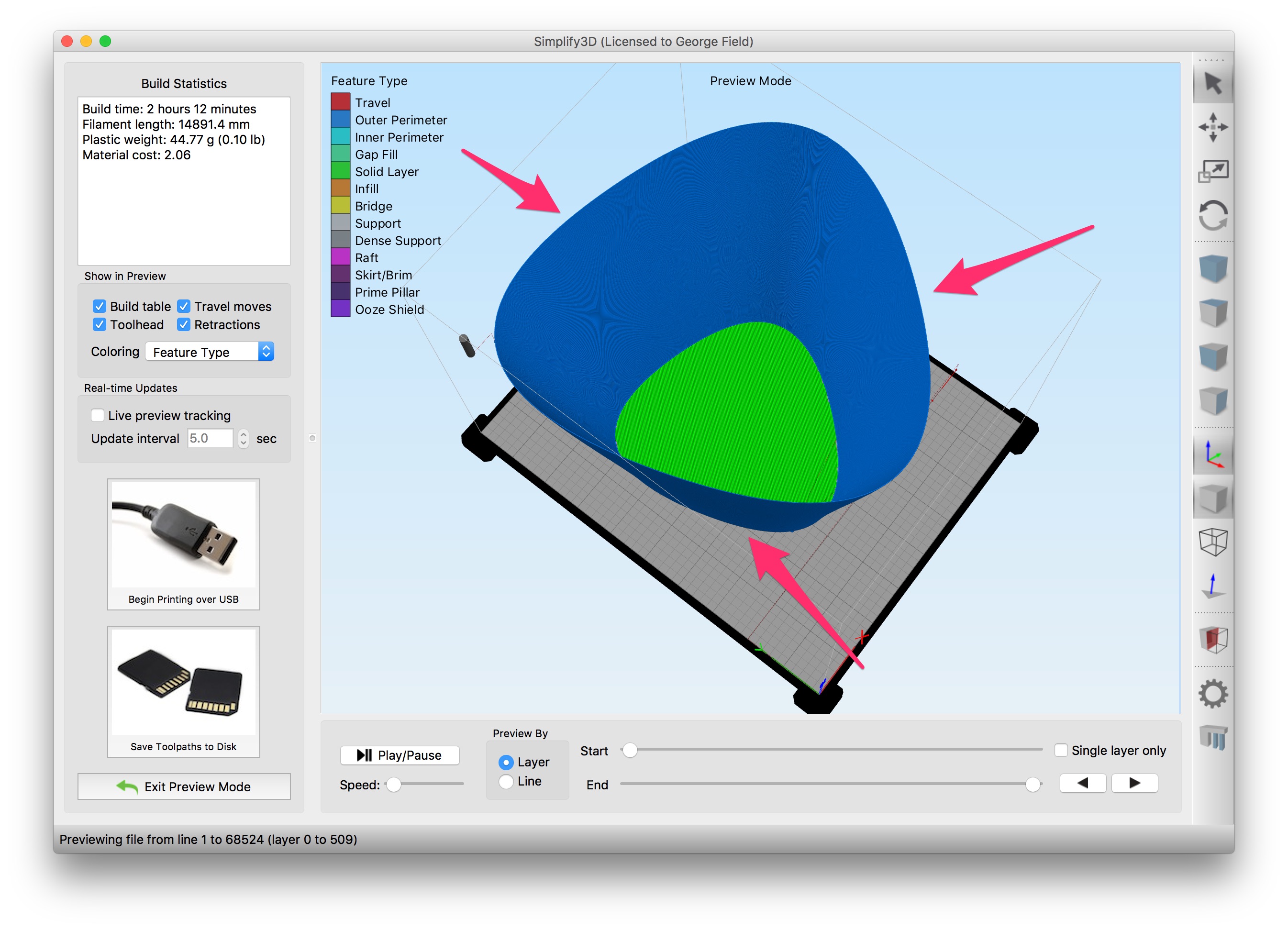Image resolution: width=1288 pixels, height=930 pixels.
Task: Open the Coloring Feature Type dropdown
Action: [210, 352]
